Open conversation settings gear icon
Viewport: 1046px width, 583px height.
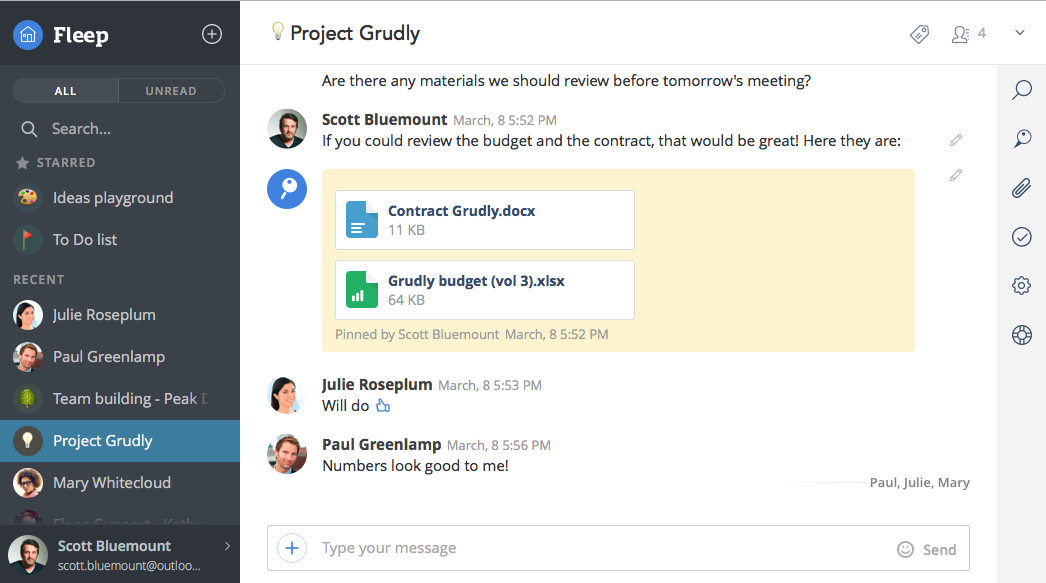click(1021, 286)
